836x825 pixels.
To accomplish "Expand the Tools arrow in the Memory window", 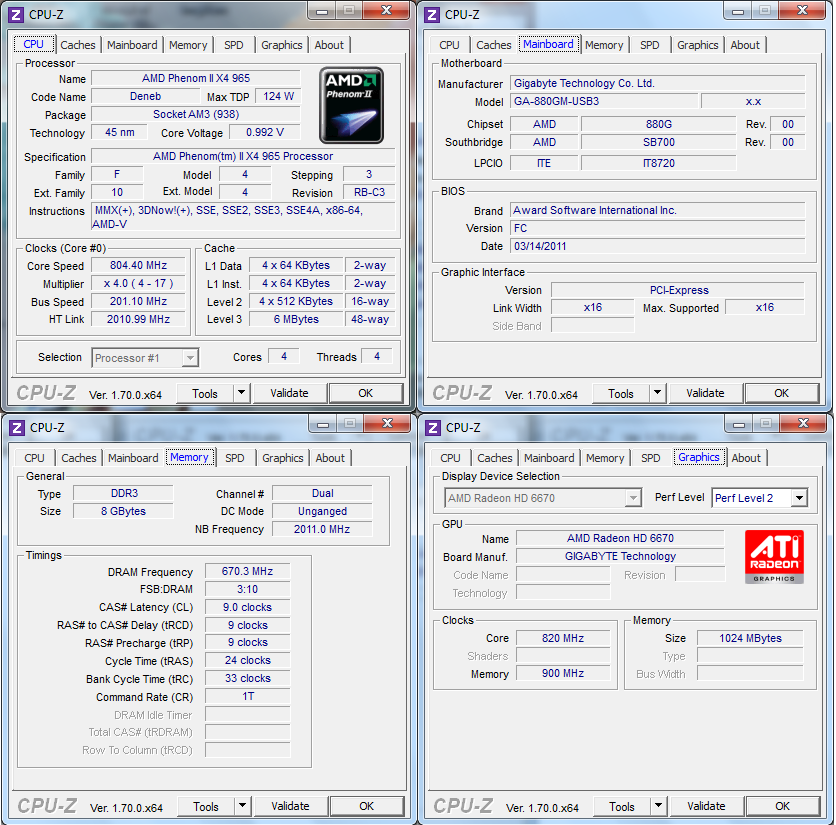I will (x=242, y=806).
